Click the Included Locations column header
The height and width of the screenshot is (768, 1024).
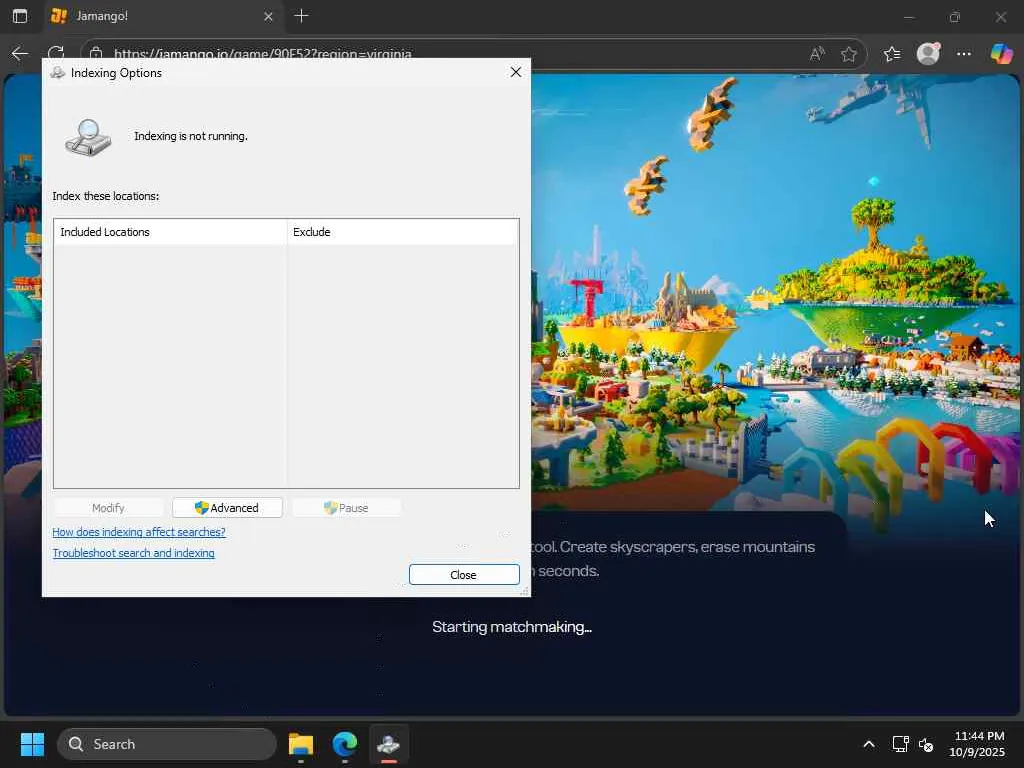tap(170, 232)
